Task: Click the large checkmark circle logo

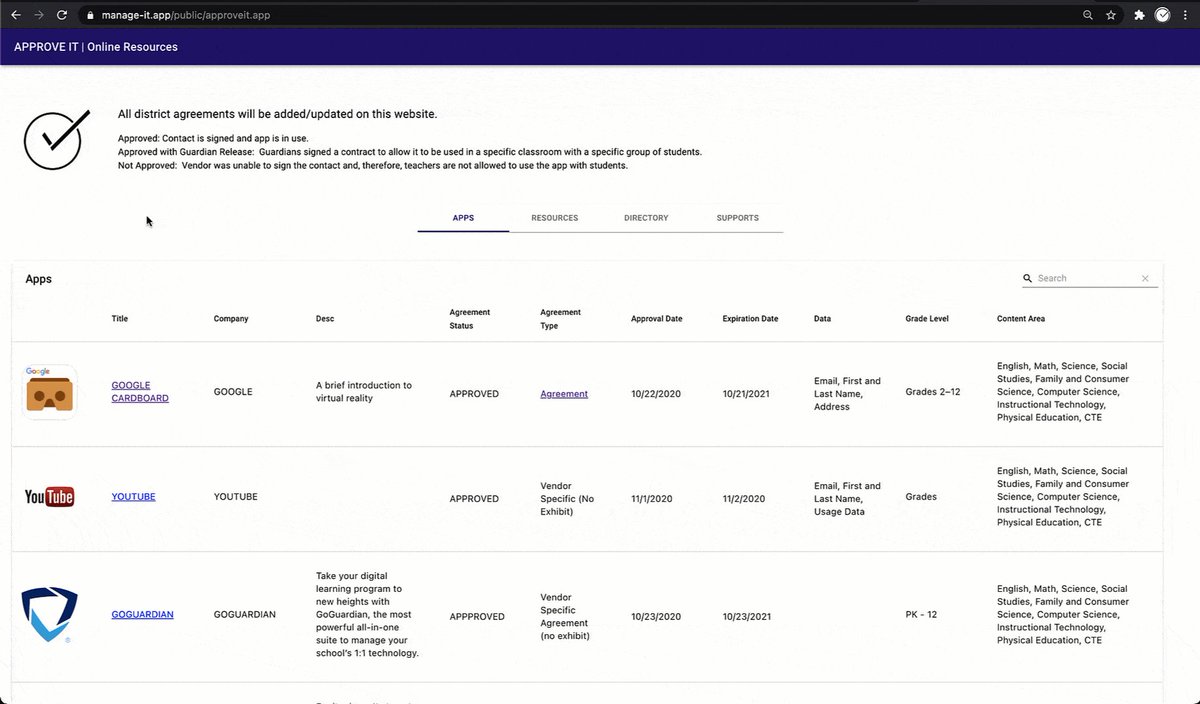Action: [57, 138]
